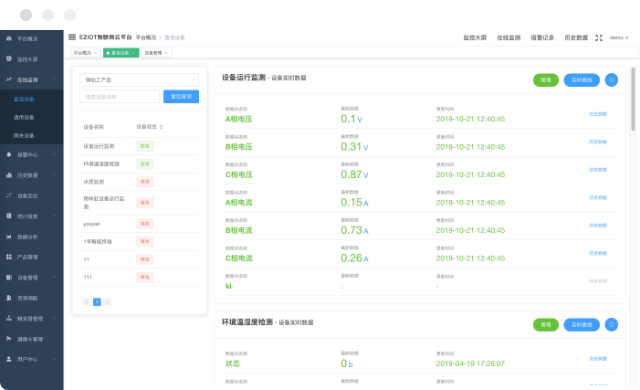Click 实时曲线 button on 设备运行监测 card
640x390 pixels.
[x=582, y=80]
